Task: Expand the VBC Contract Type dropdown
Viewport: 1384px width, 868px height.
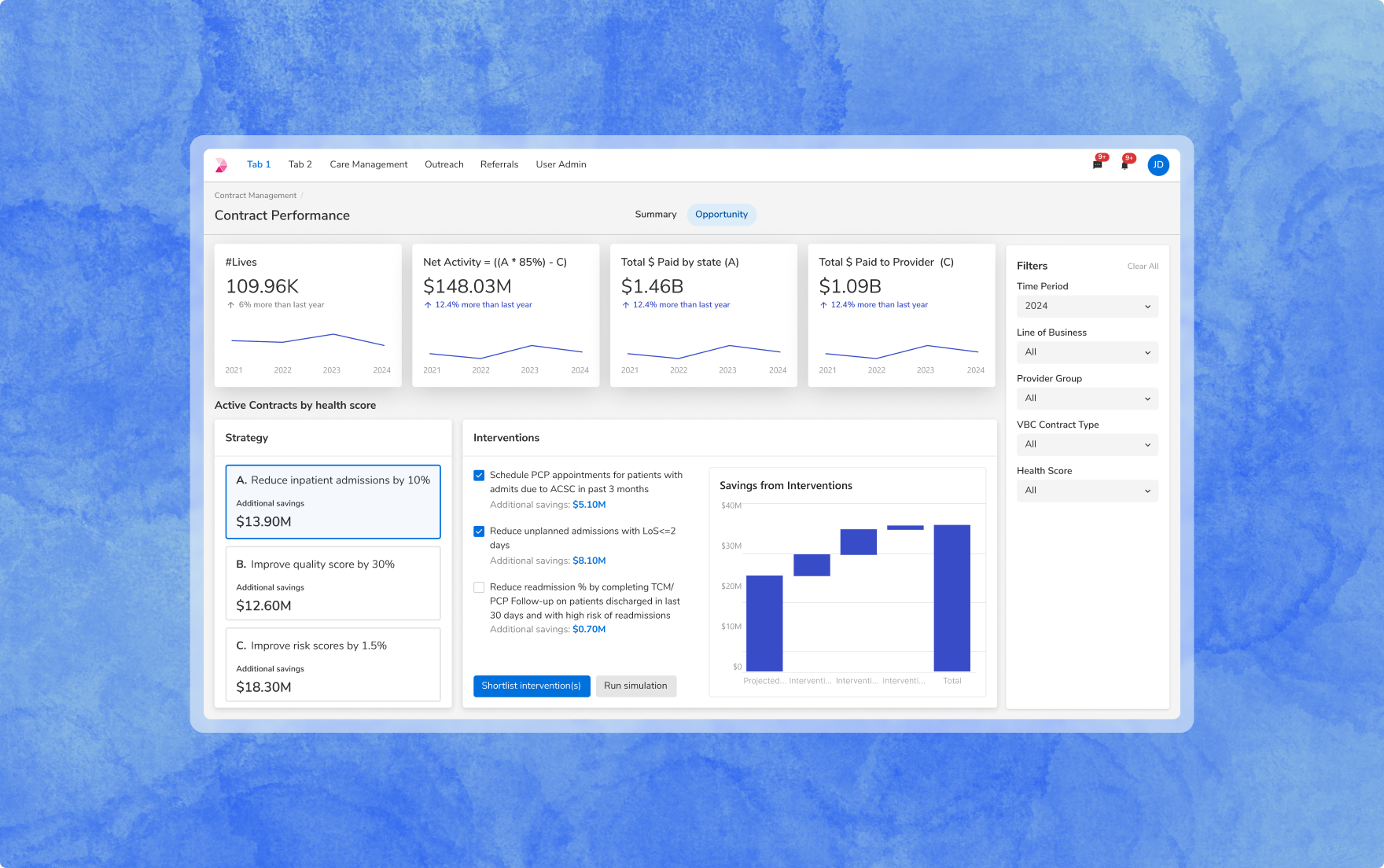Action: pos(1088,444)
